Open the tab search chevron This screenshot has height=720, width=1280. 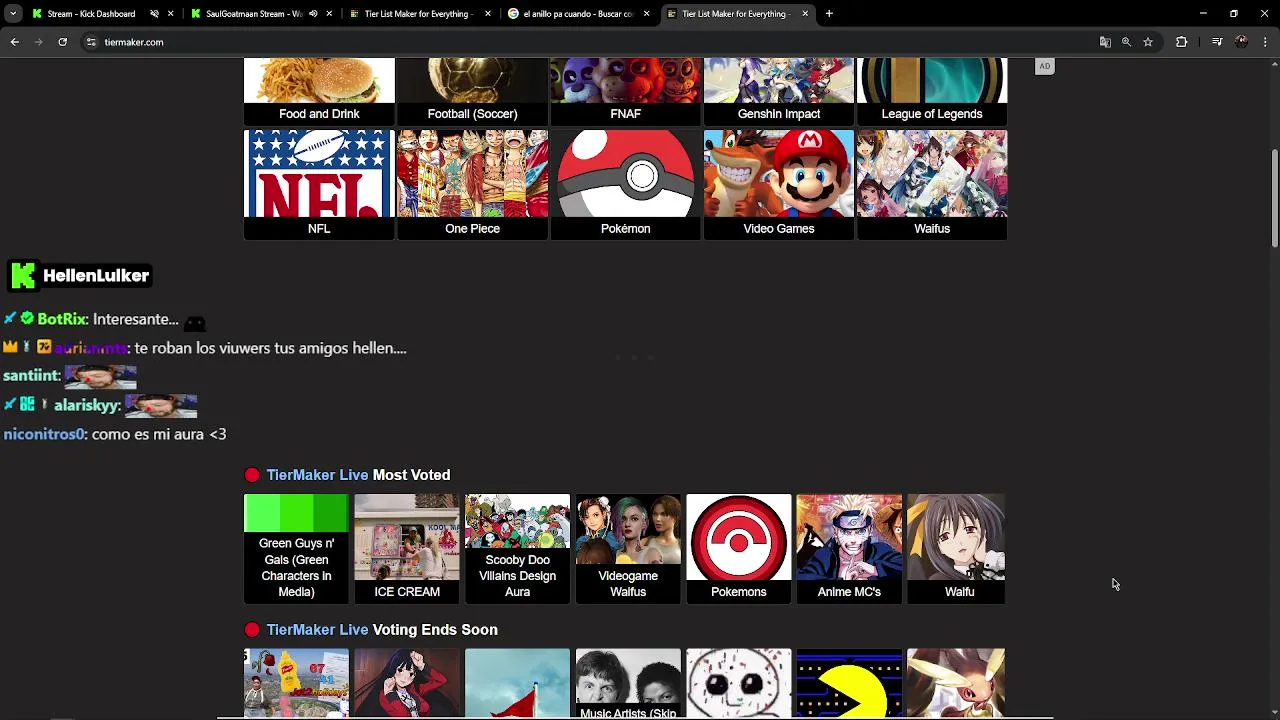(13, 14)
